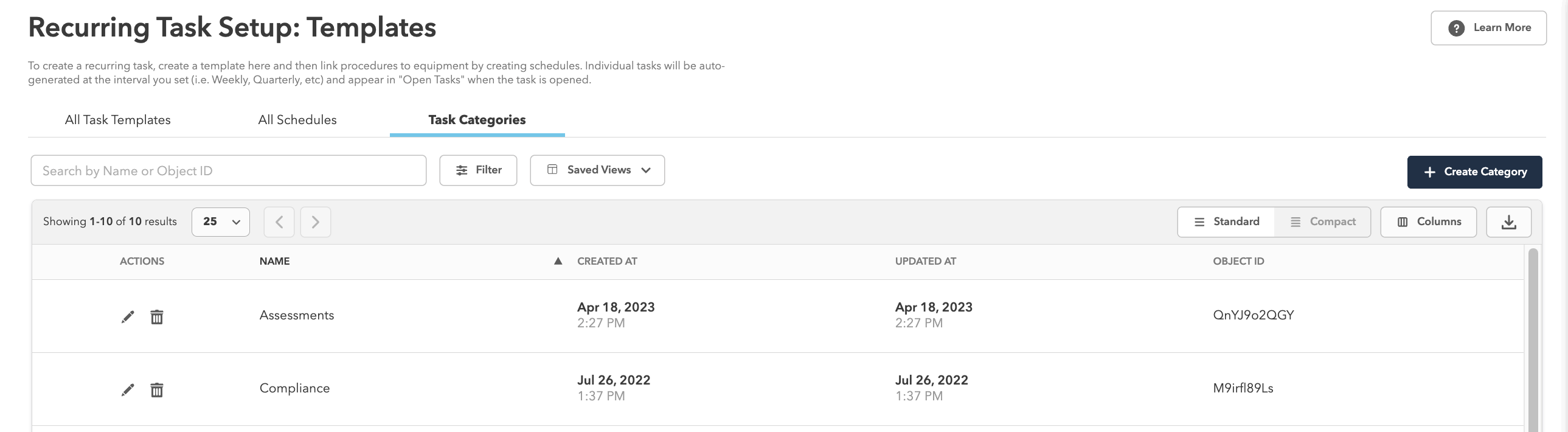The width and height of the screenshot is (1568, 432).
Task: Click the Assessments category name
Action: click(296, 315)
